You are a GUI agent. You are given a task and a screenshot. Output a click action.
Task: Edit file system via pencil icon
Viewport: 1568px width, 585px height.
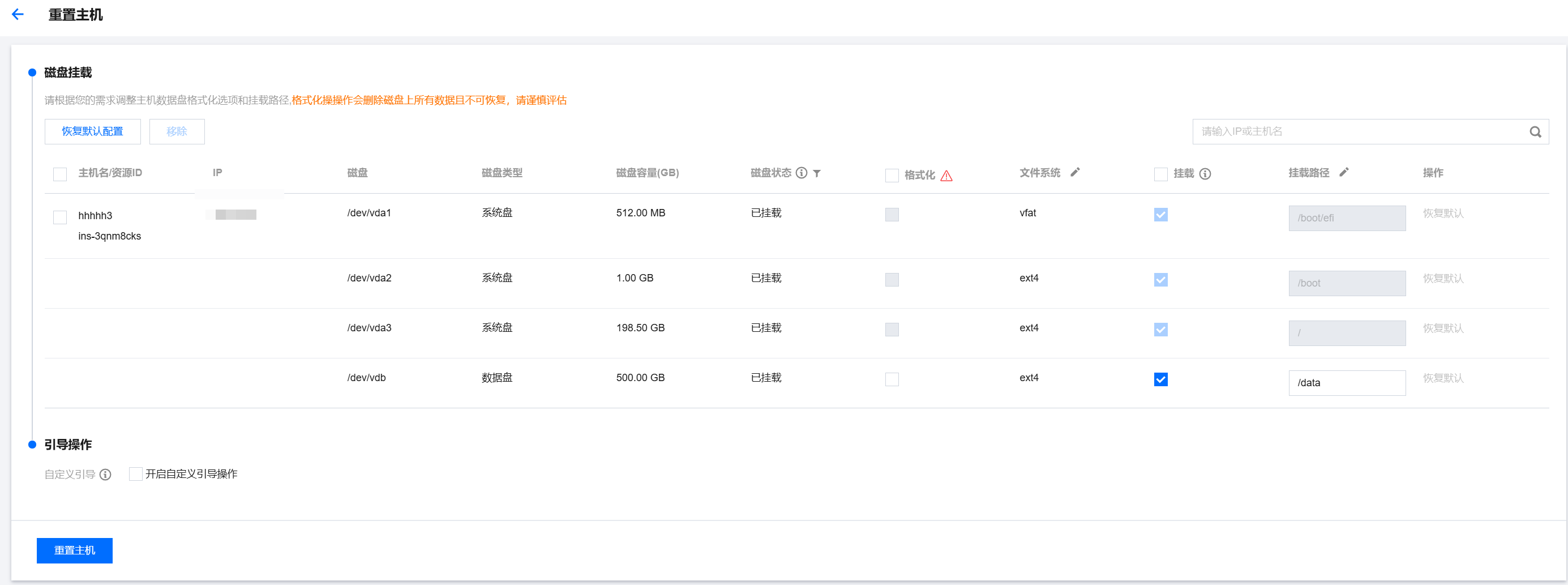[1075, 172]
